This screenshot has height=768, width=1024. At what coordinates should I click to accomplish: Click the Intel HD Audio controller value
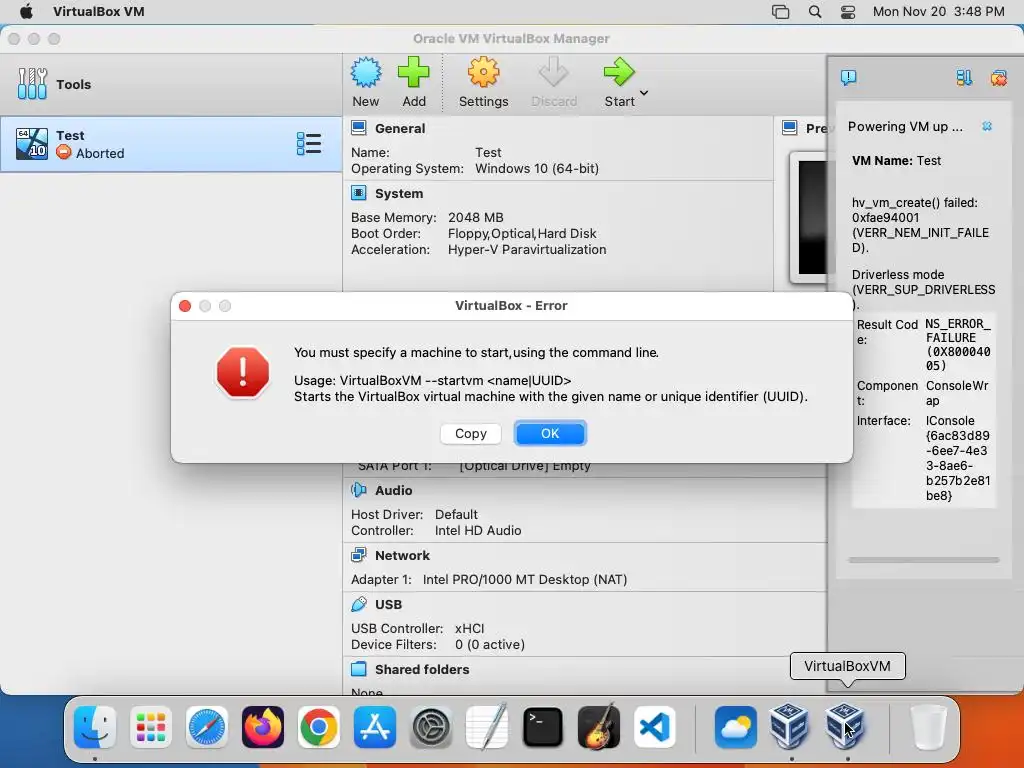(x=478, y=531)
